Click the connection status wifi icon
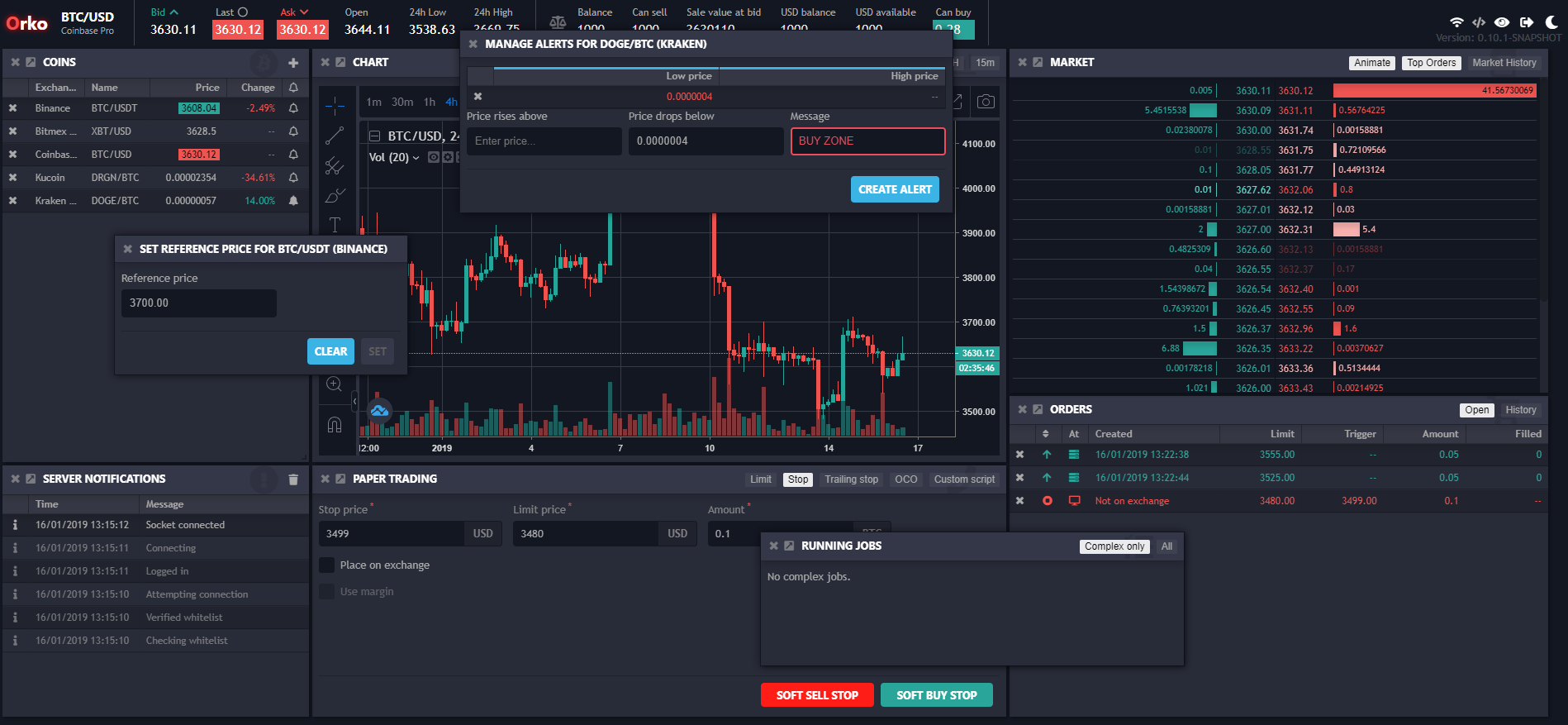Viewport: 1568px width, 725px height. (x=1456, y=22)
